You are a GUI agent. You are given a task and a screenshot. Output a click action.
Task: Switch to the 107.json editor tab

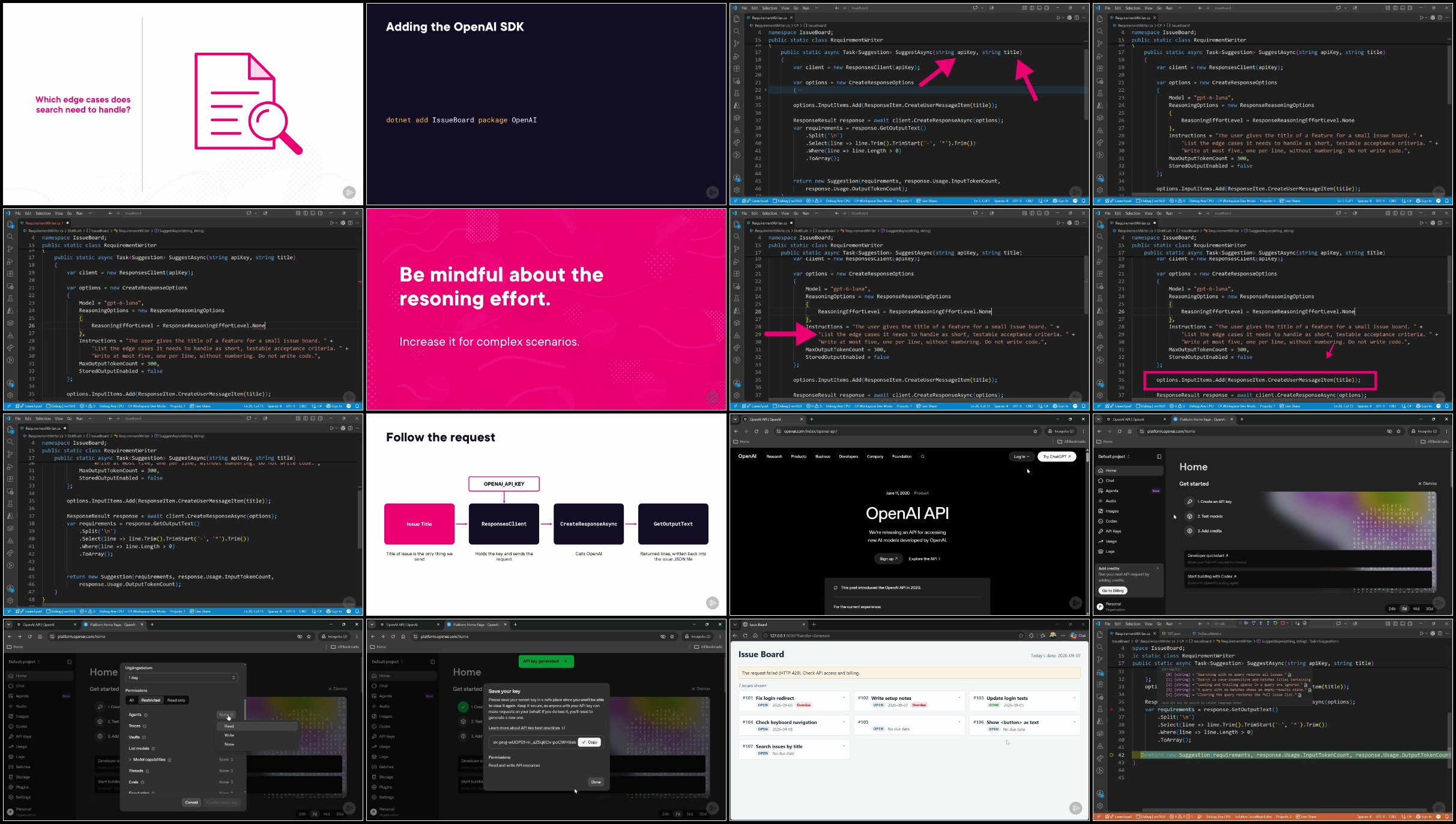point(1173,633)
